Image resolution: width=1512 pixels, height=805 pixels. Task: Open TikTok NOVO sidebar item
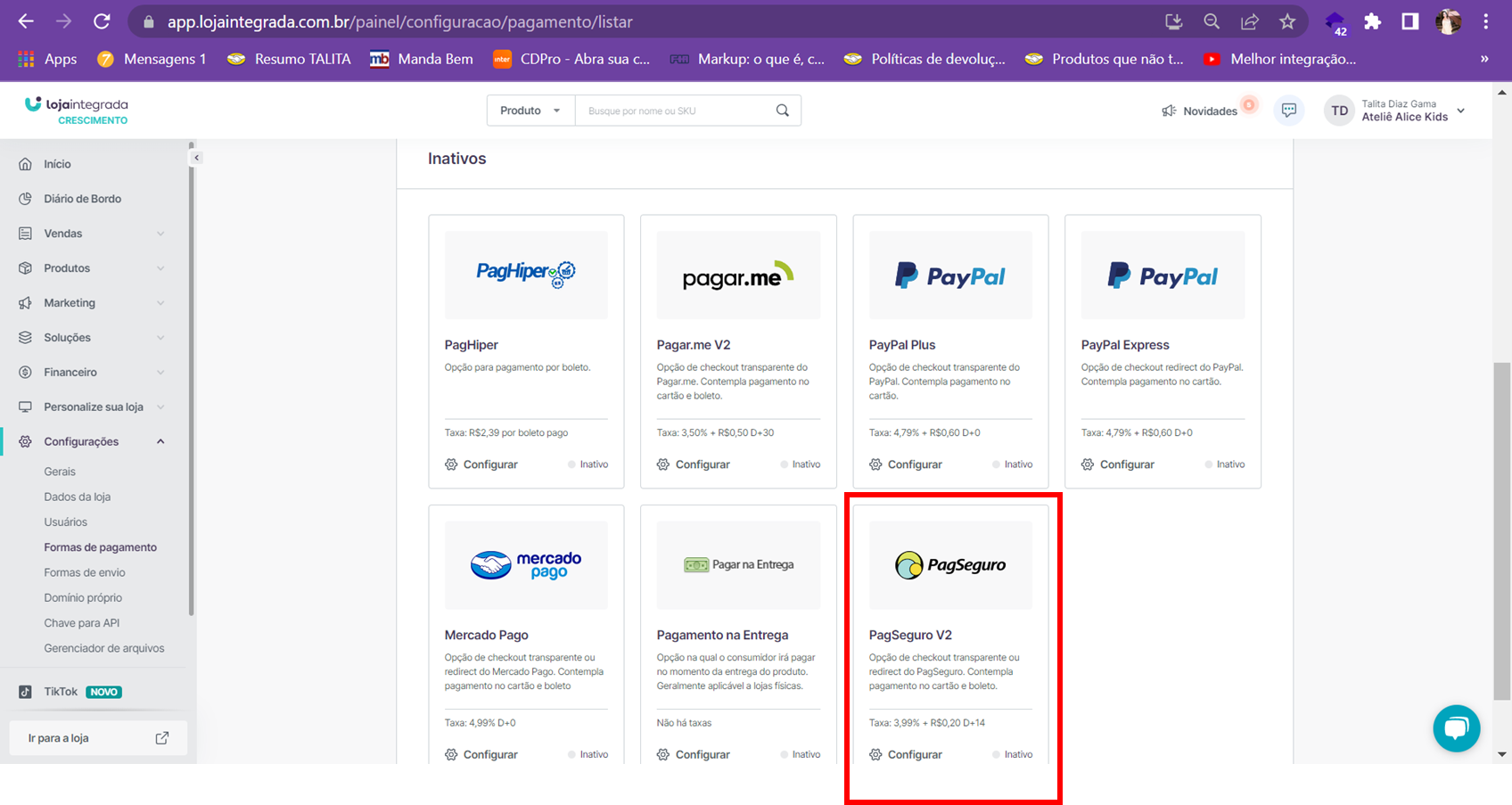pos(70,692)
